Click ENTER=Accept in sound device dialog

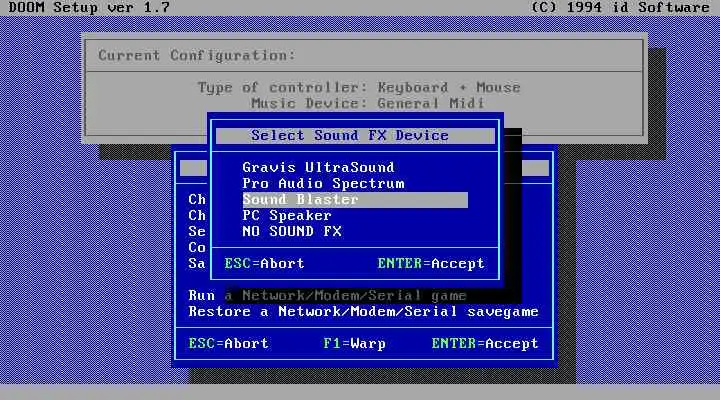[431, 264]
